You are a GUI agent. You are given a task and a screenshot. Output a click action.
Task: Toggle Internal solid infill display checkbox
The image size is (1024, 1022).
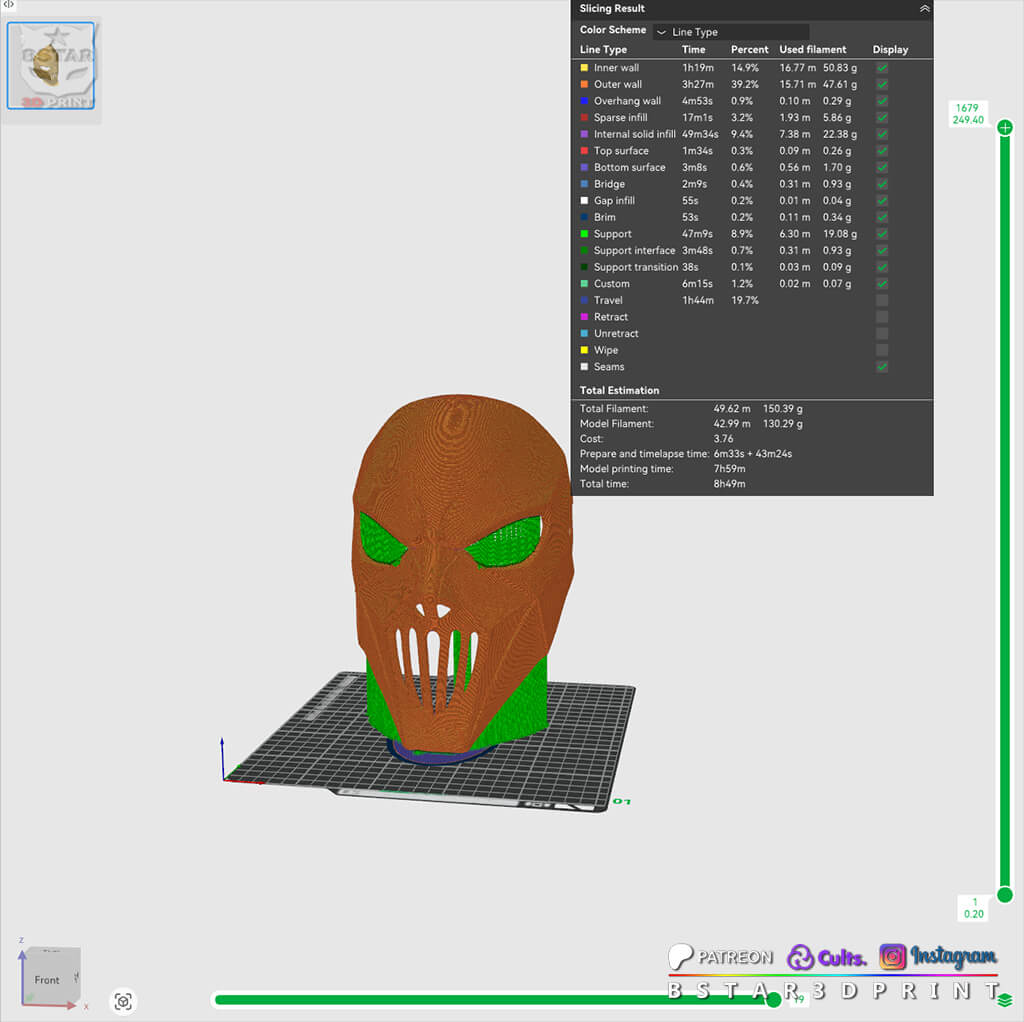[x=882, y=134]
